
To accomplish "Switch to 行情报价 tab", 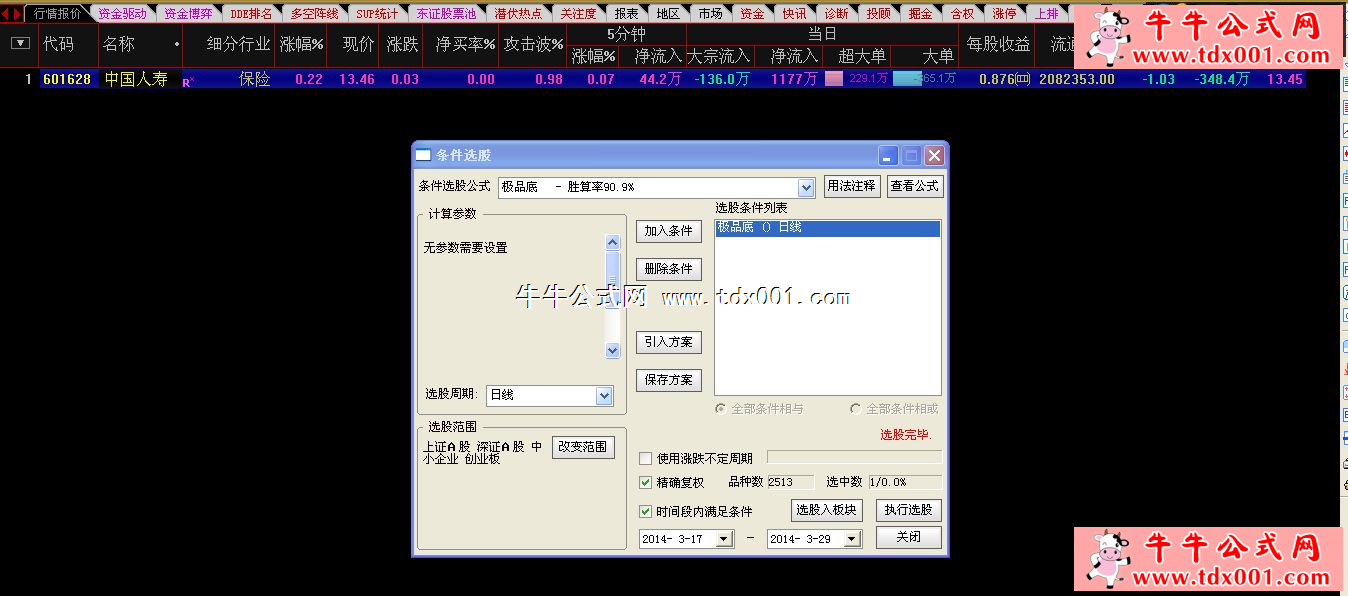I will pyautogui.click(x=57, y=13).
